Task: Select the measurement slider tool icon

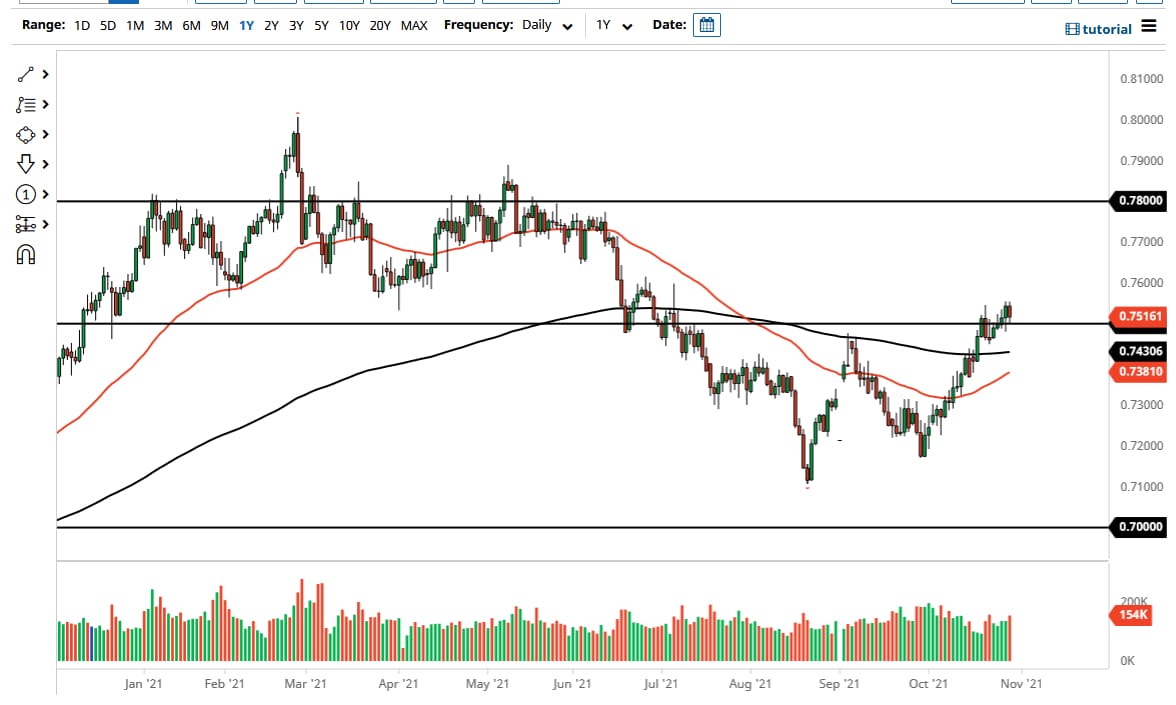Action: [x=26, y=224]
